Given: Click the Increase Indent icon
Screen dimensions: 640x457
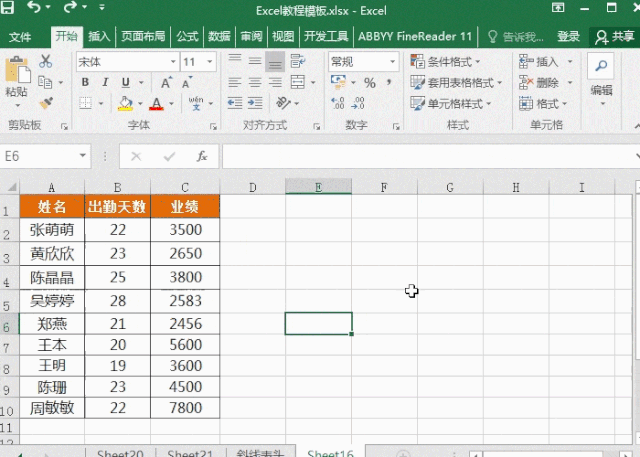Looking at the screenshot, I should pyautogui.click(x=255, y=103).
